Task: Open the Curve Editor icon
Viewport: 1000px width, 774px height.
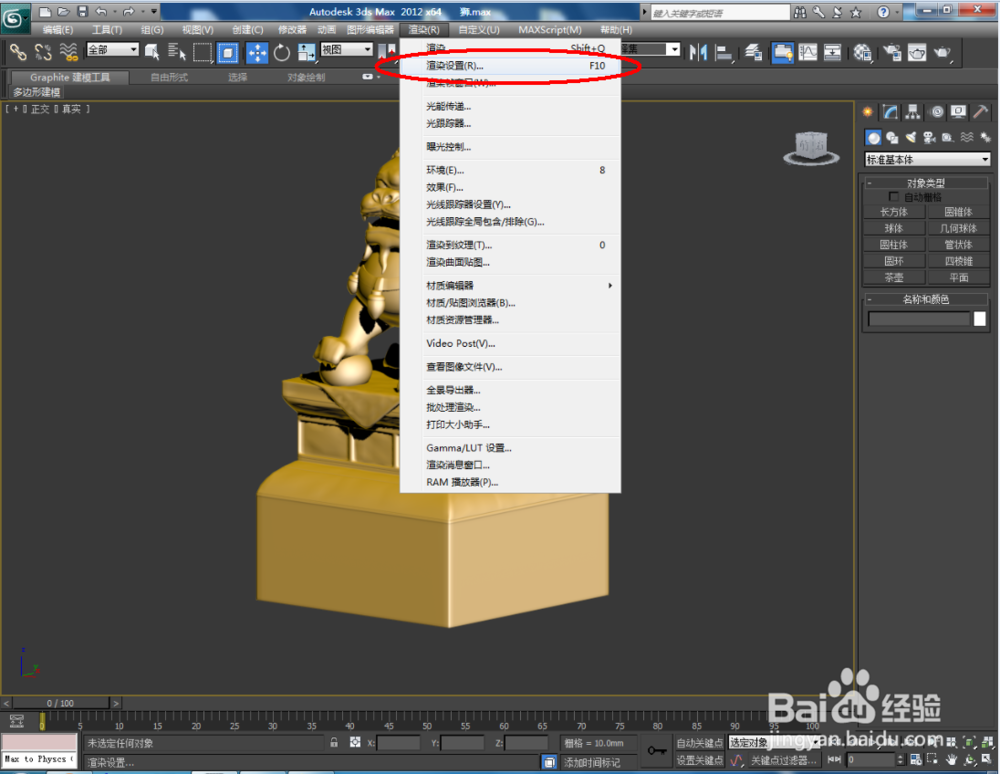Action: point(808,52)
